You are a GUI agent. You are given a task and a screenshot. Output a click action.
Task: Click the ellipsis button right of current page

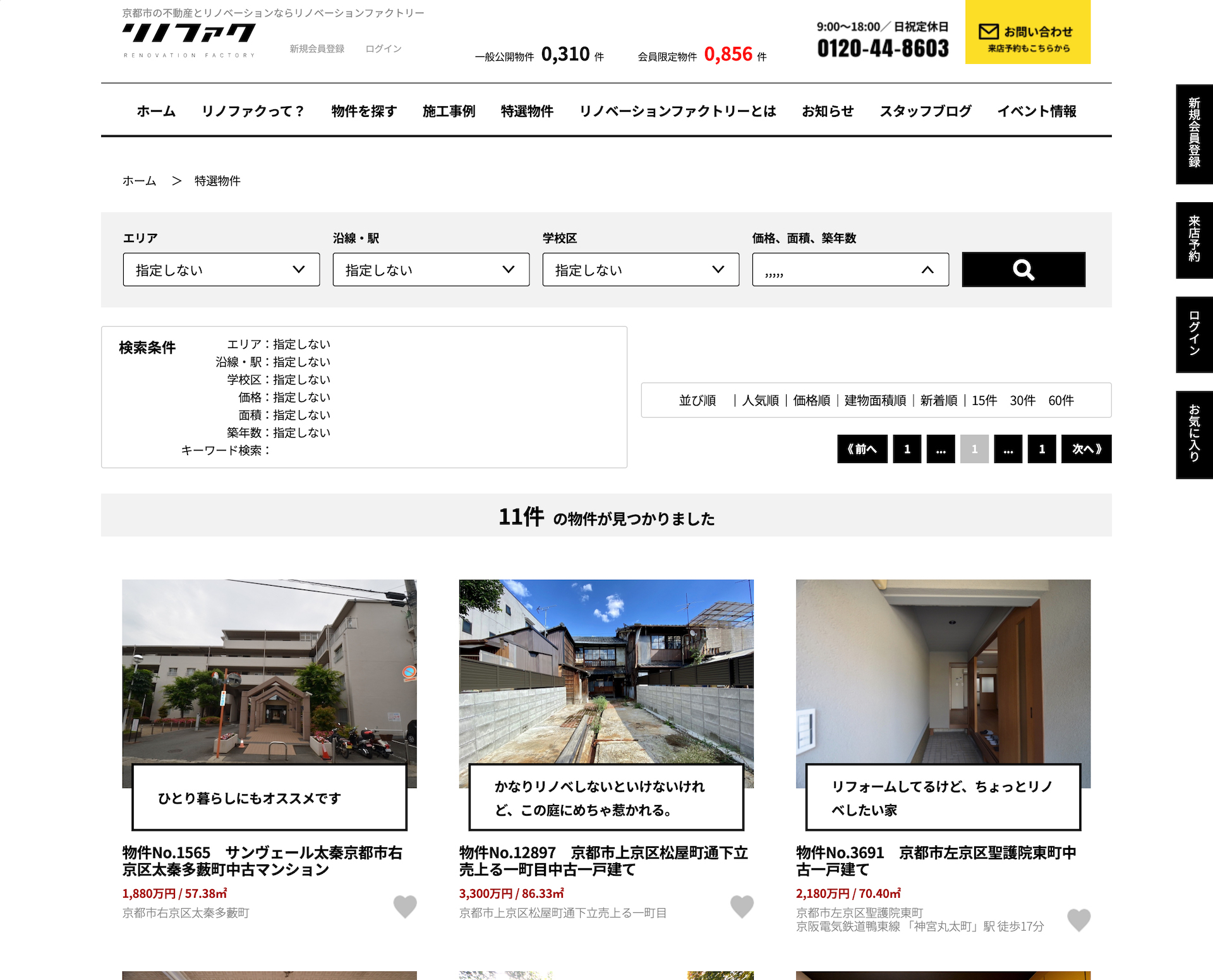point(1008,449)
